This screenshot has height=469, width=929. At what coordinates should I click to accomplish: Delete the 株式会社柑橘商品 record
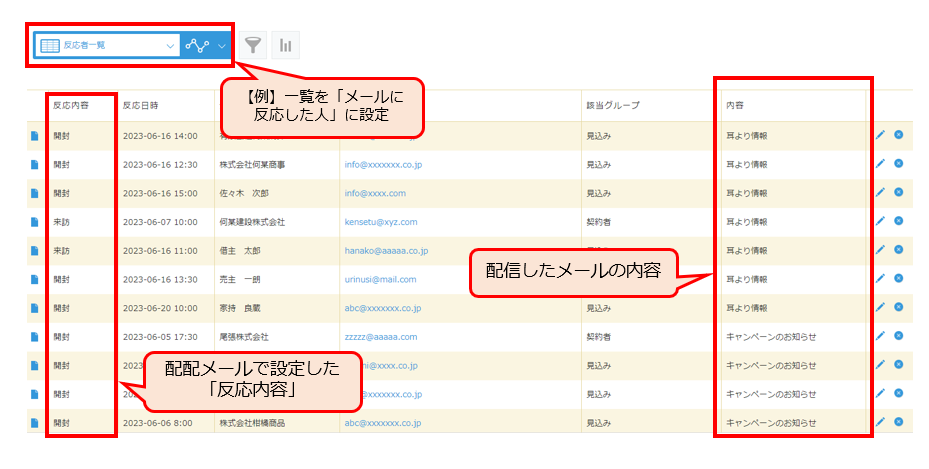[899, 422]
